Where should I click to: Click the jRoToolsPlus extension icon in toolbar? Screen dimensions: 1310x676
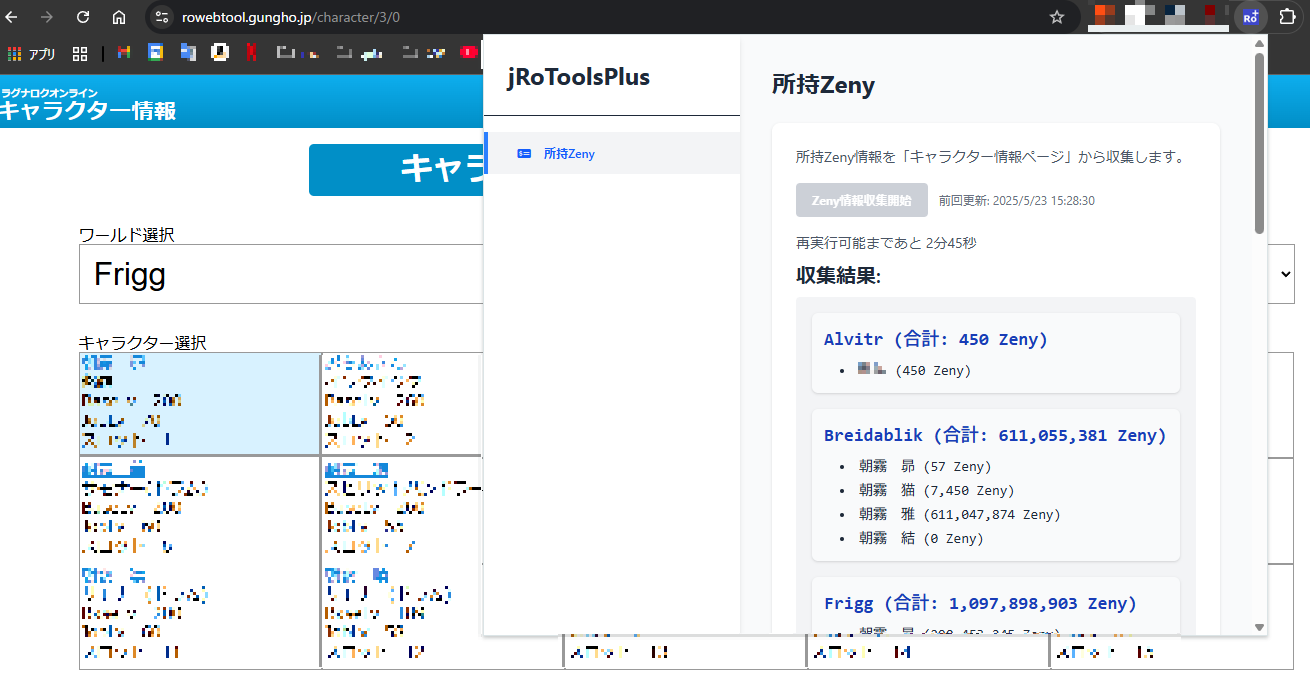tap(1250, 17)
